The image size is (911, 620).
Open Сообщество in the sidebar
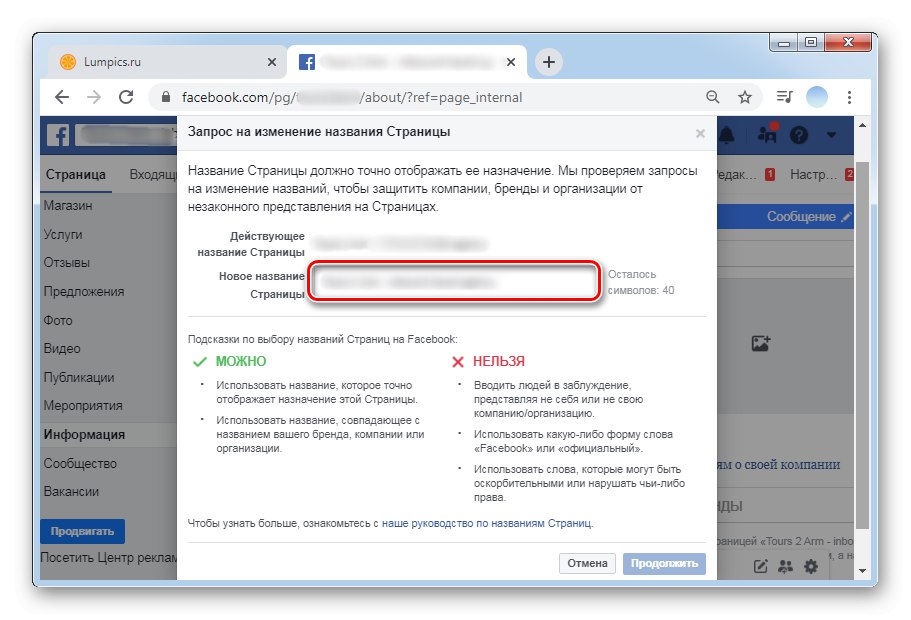(80, 463)
